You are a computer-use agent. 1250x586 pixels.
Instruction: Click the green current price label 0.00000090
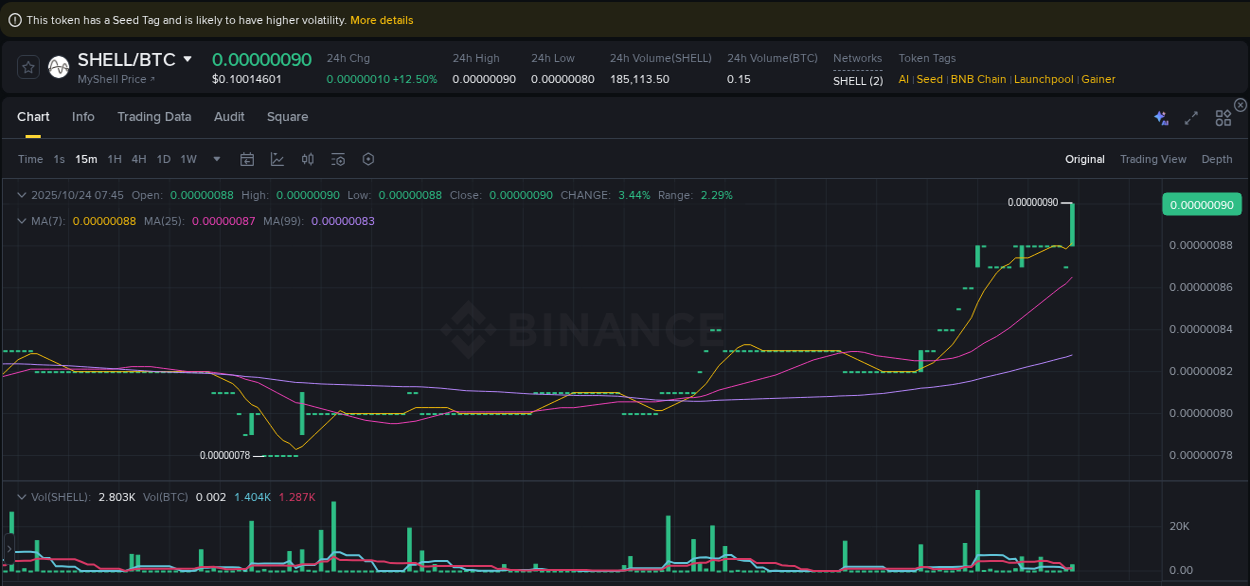[1201, 203]
